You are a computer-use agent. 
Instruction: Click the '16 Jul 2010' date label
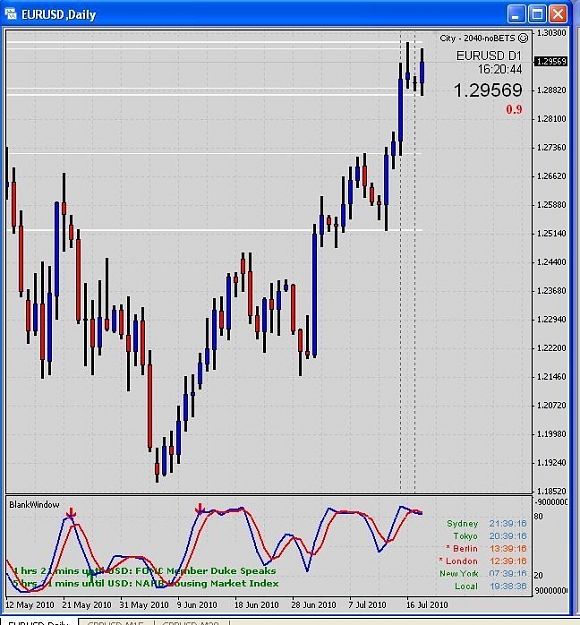tap(427, 605)
